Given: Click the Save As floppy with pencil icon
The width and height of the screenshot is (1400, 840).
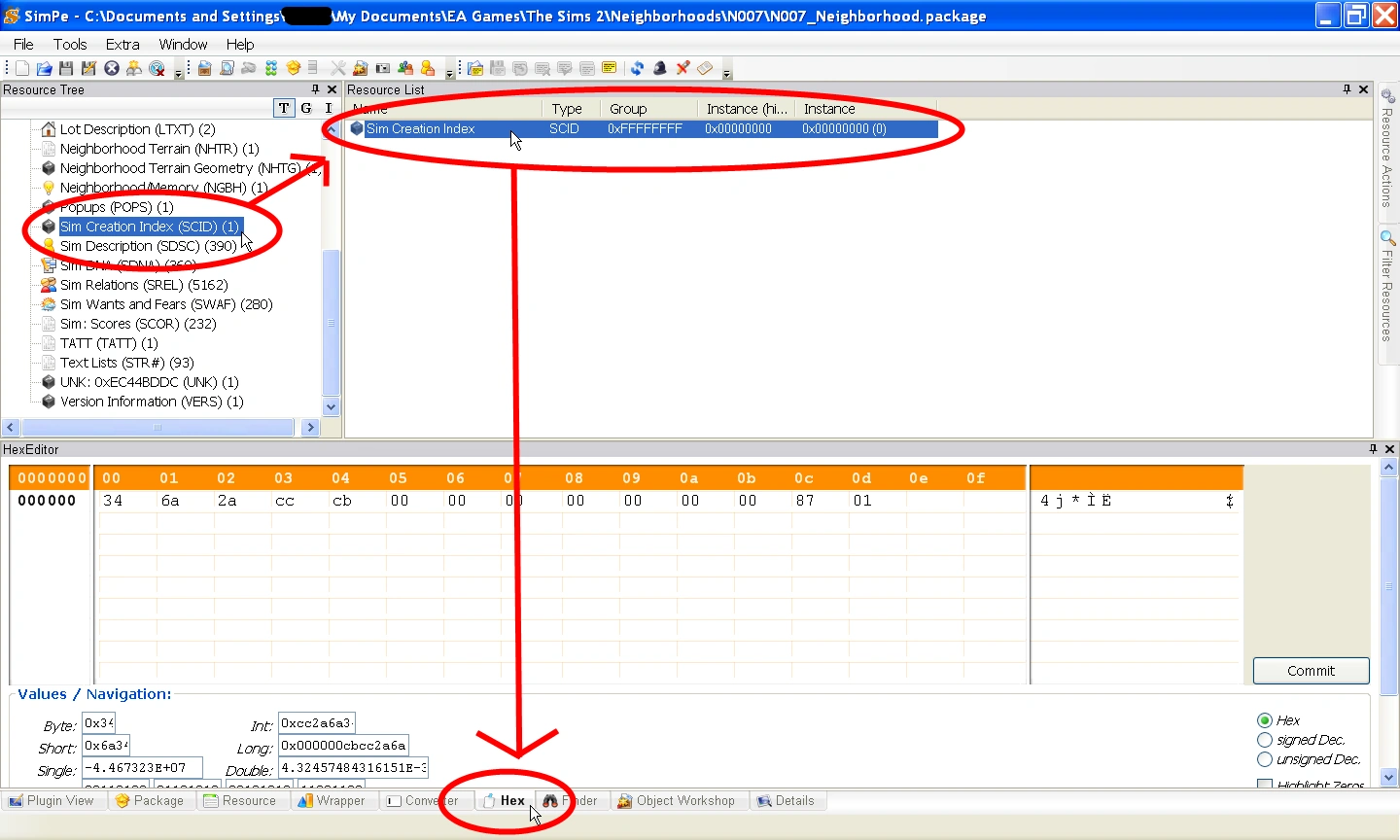Looking at the screenshot, I should point(88,68).
